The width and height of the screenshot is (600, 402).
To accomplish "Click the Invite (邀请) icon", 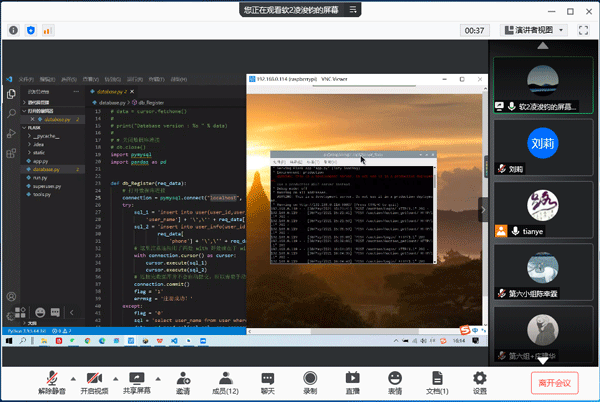I will point(183,377).
